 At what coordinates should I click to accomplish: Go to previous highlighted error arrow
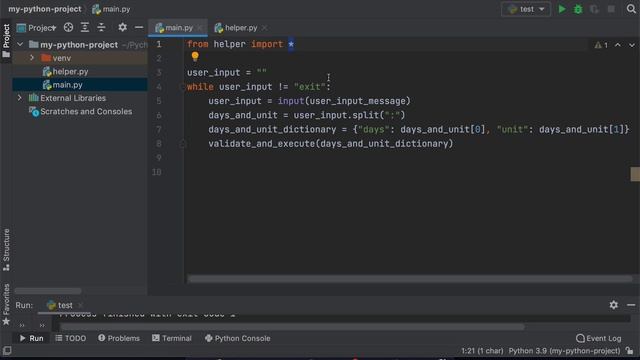tap(618, 45)
